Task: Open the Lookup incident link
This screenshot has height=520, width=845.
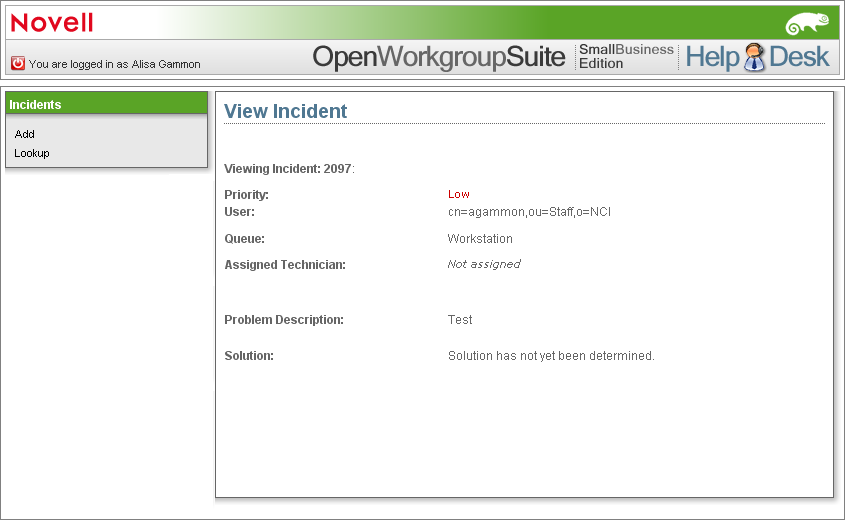Action: click(32, 153)
